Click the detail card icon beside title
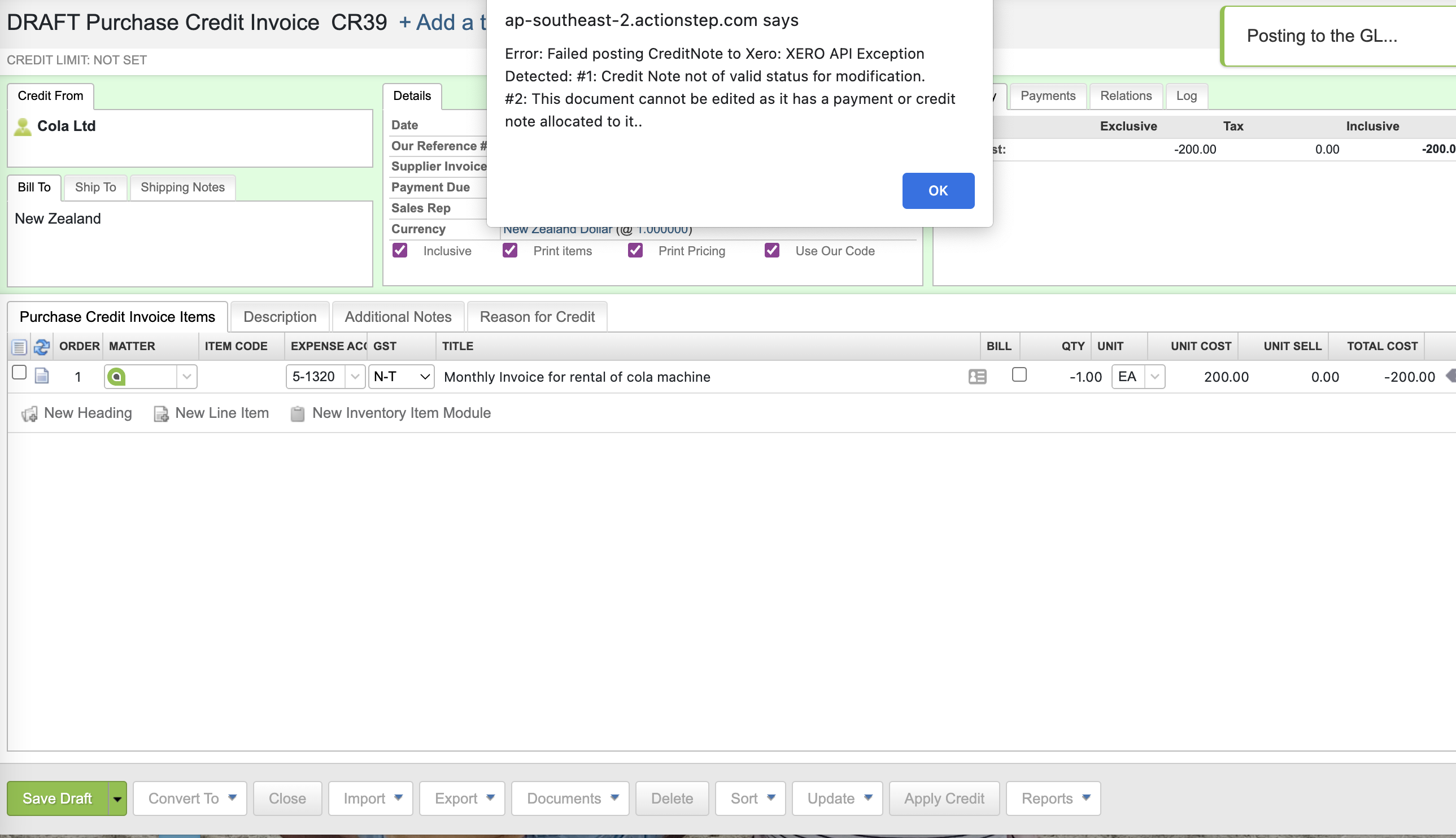Screen dimensions: 1456x838 tap(977, 377)
